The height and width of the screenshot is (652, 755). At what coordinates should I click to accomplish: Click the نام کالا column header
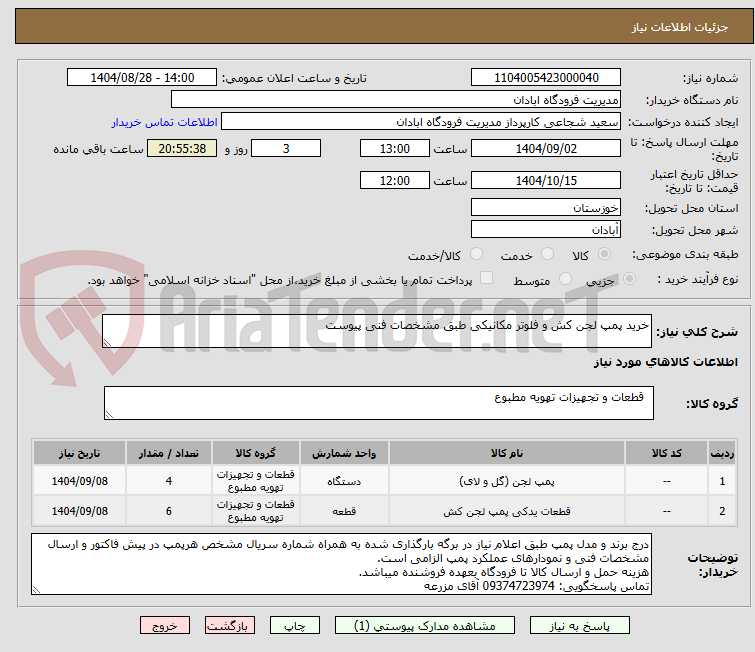click(507, 453)
